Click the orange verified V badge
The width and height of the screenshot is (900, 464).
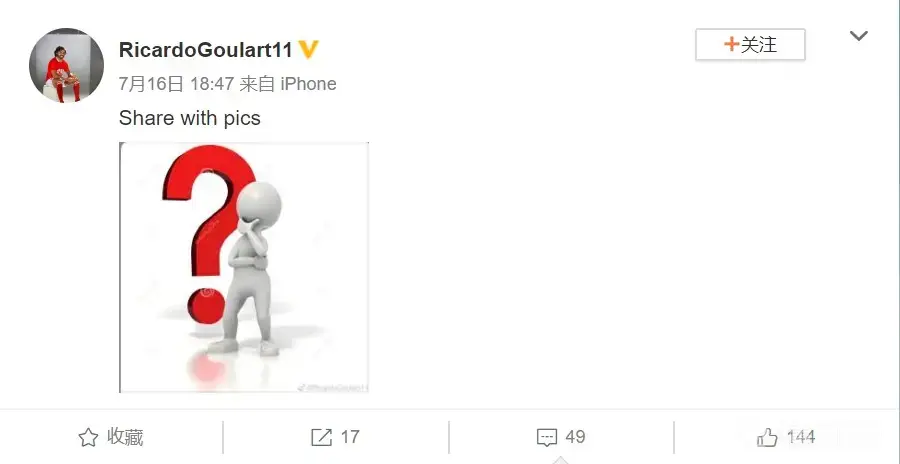click(x=308, y=49)
